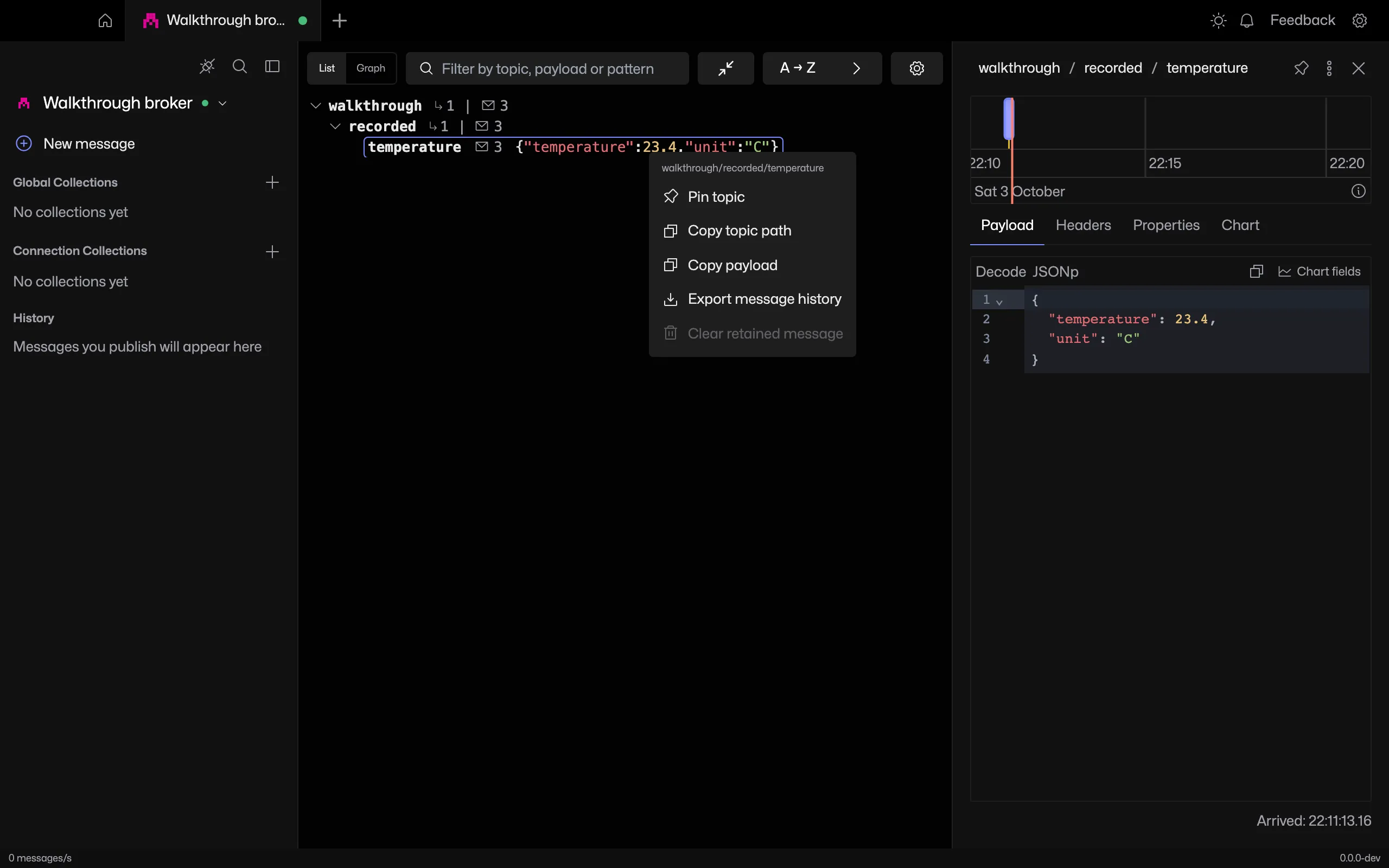
Task: Open app settings gear in top bar
Action: tap(1360, 21)
